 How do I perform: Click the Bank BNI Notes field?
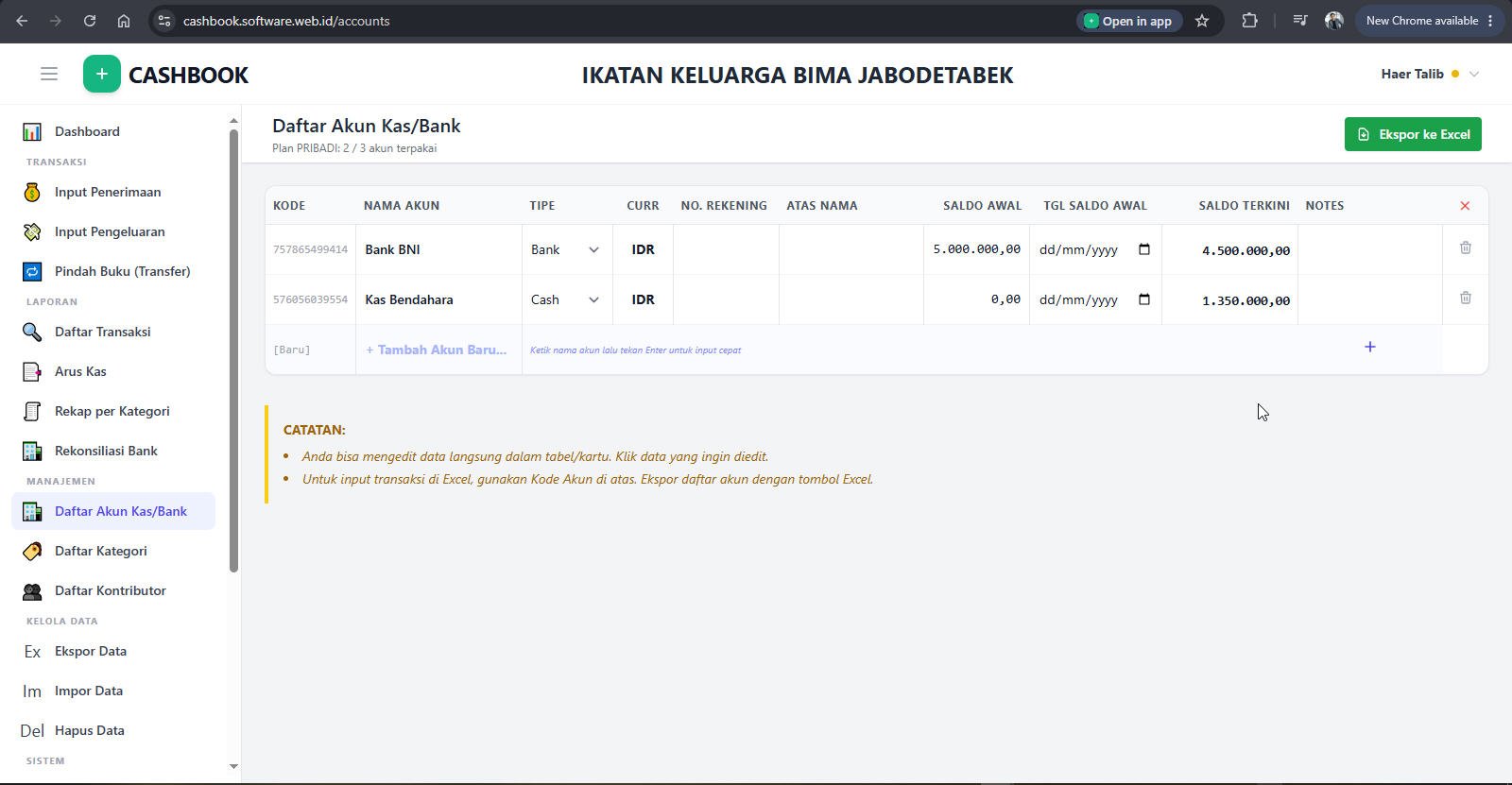(x=1370, y=249)
